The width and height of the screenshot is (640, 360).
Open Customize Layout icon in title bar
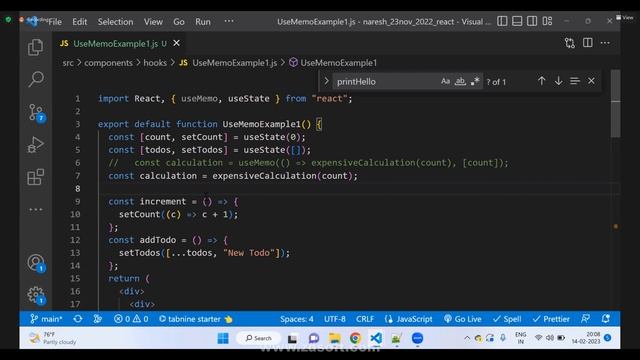[547, 21]
